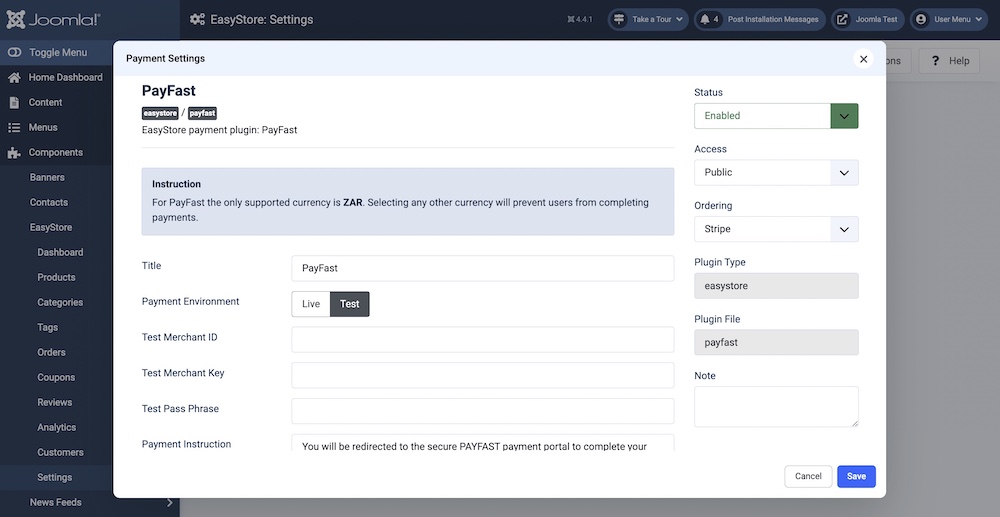The width and height of the screenshot is (1000, 517).
Task: Open Post Installation Messages bell icon
Action: point(705,19)
